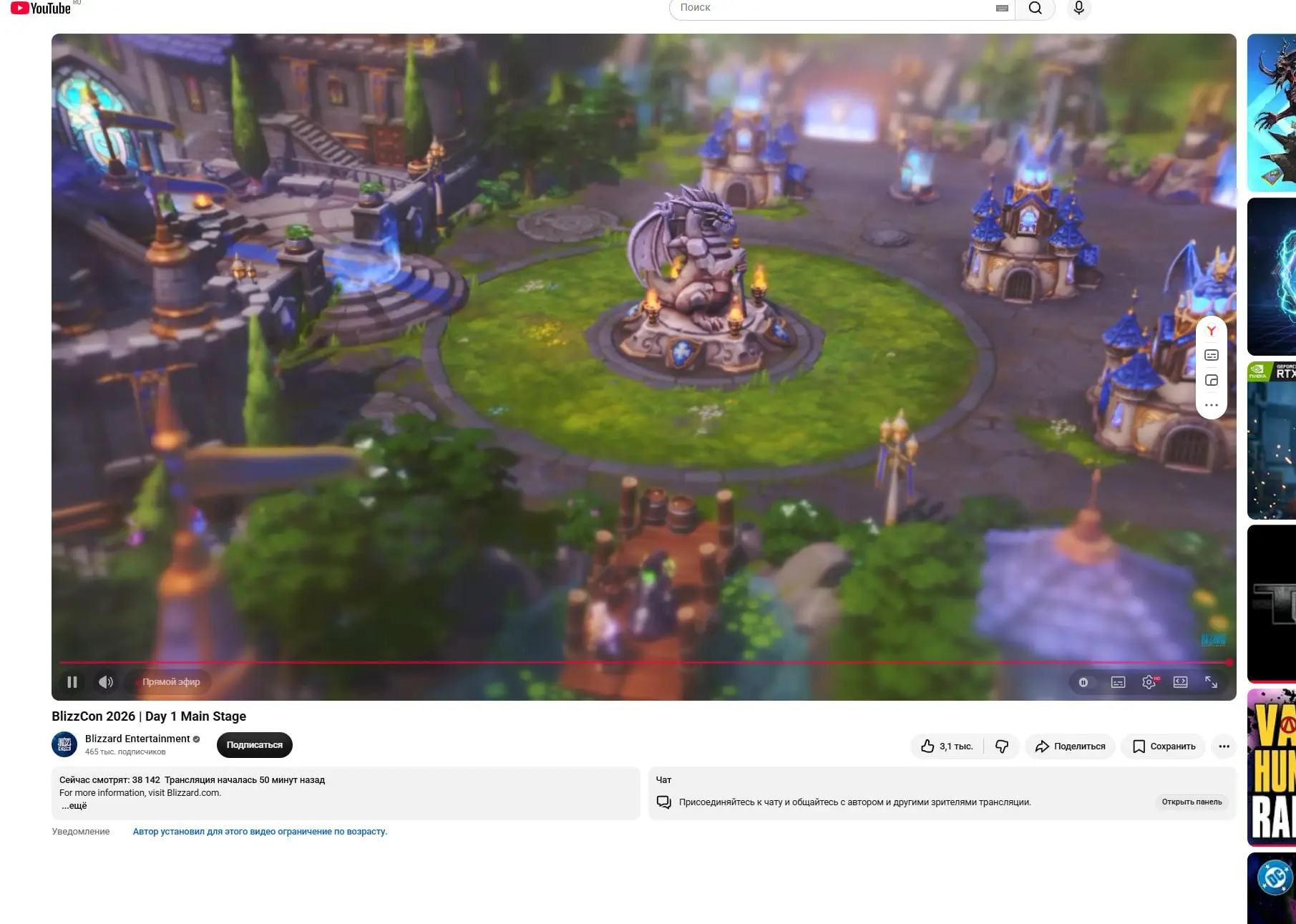The width and height of the screenshot is (1296, 924).
Task: Open the more actions menu below the video
Action: pyautogui.click(x=1224, y=747)
